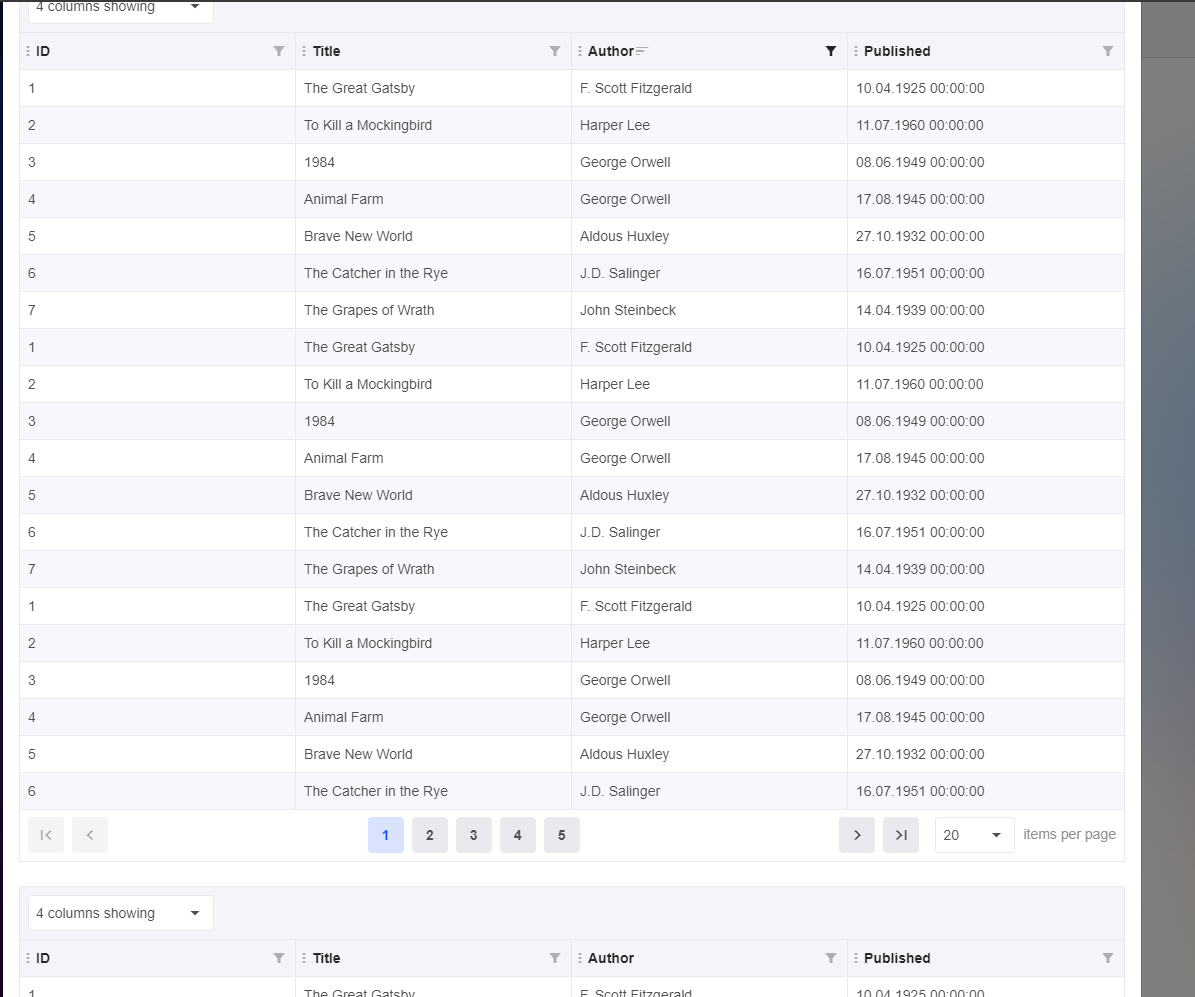The width and height of the screenshot is (1195, 997).
Task: Open the top '4 columns showing' picker
Action: point(120,9)
